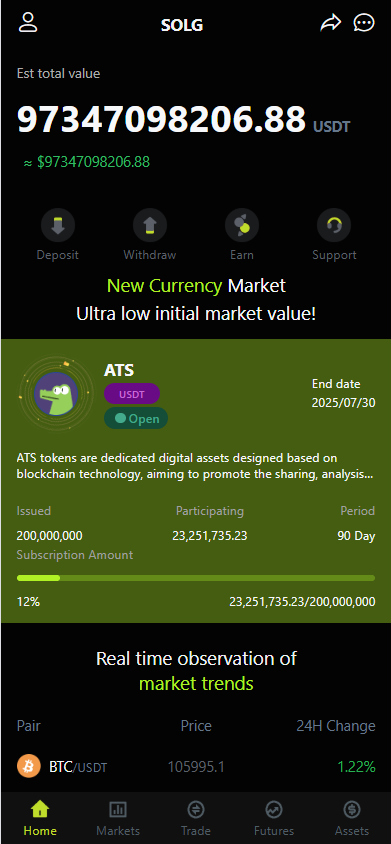Tap the Withdraw icon
This screenshot has width=391, height=844.
pos(150,225)
